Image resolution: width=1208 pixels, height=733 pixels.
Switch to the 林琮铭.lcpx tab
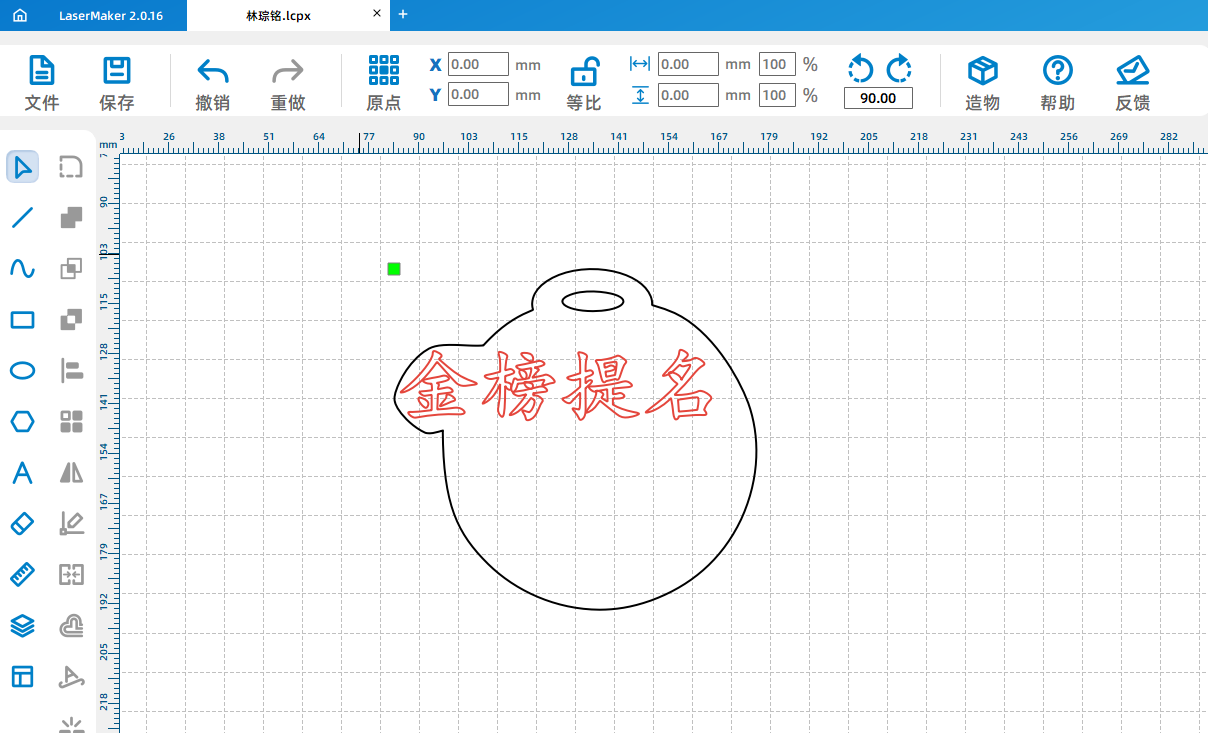pos(276,16)
